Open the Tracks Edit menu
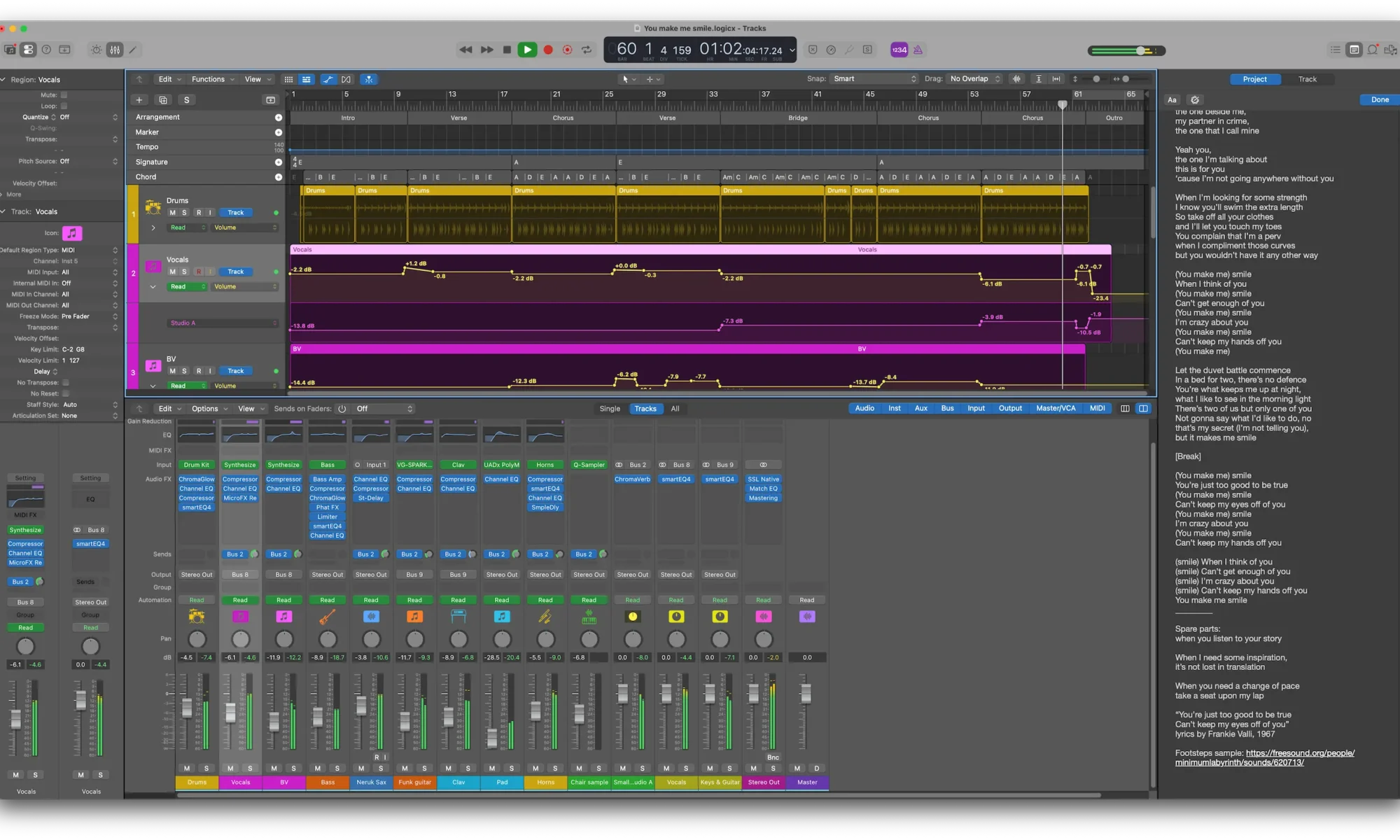 click(x=169, y=79)
